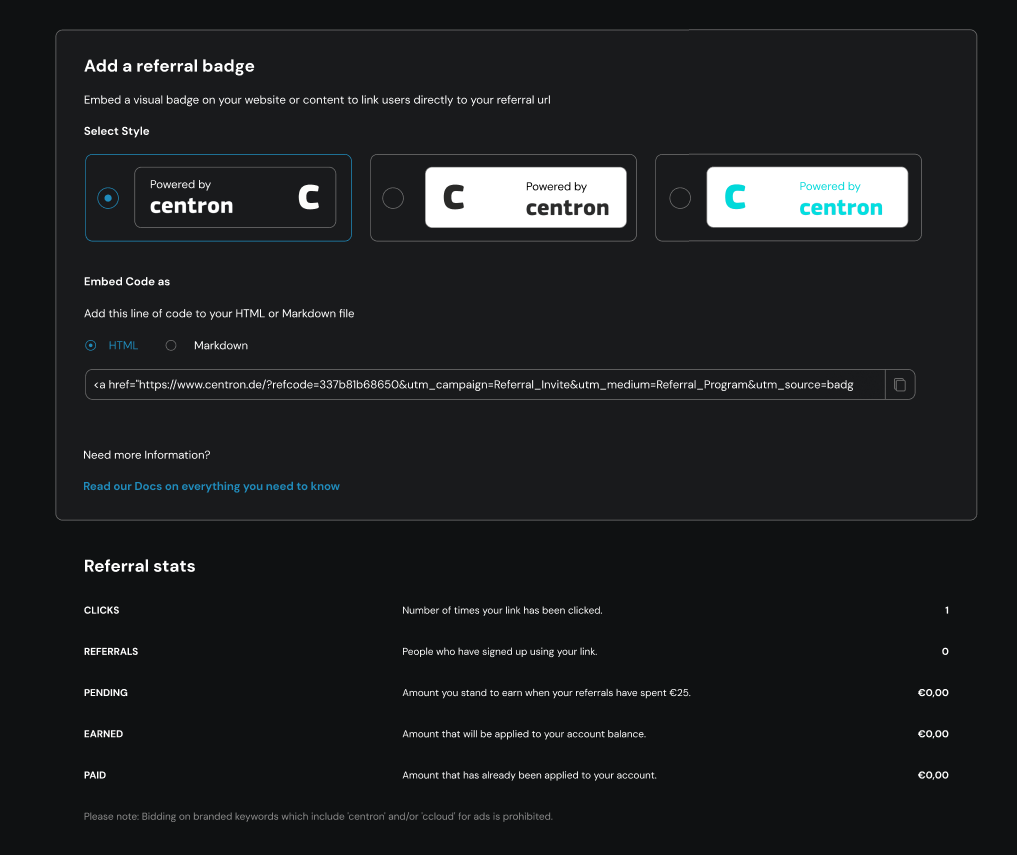This screenshot has width=1017, height=855.
Task: Click the 'Referral stats' heading
Action: point(140,566)
